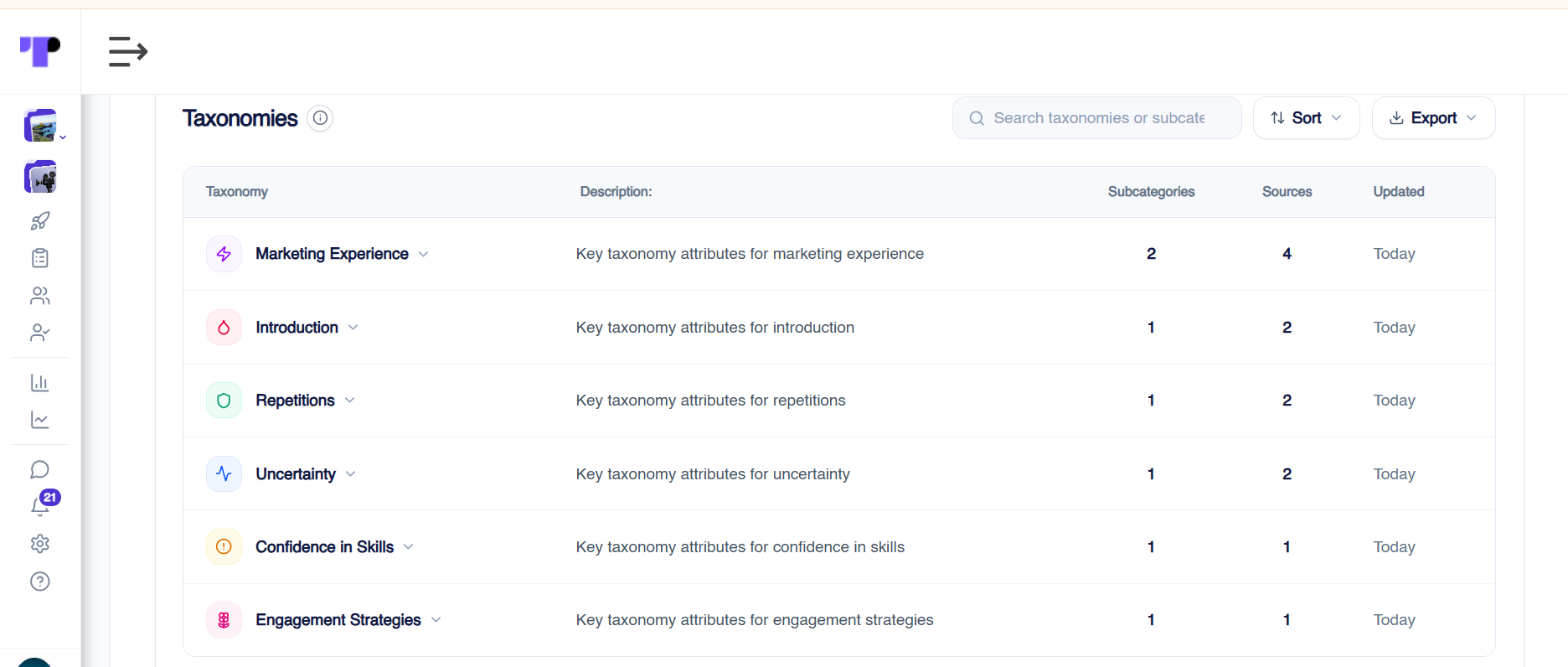Click the lightning icon for Marketing Experience

coord(224,254)
